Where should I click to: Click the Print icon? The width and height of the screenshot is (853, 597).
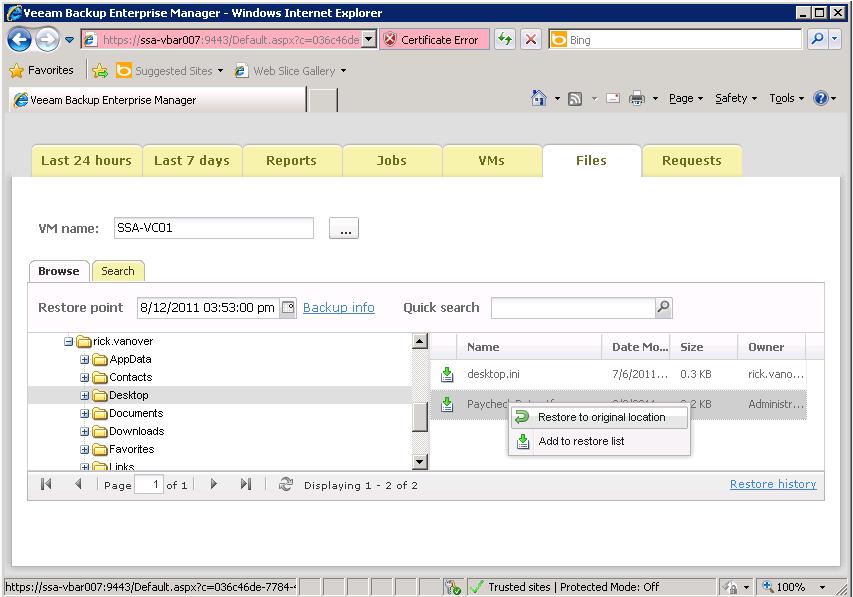click(x=636, y=99)
